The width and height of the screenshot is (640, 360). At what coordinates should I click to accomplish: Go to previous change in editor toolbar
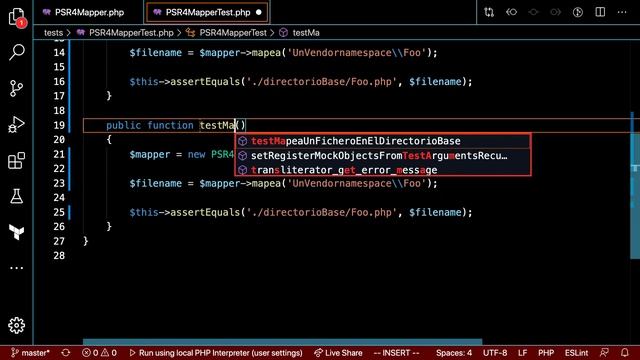click(x=511, y=12)
